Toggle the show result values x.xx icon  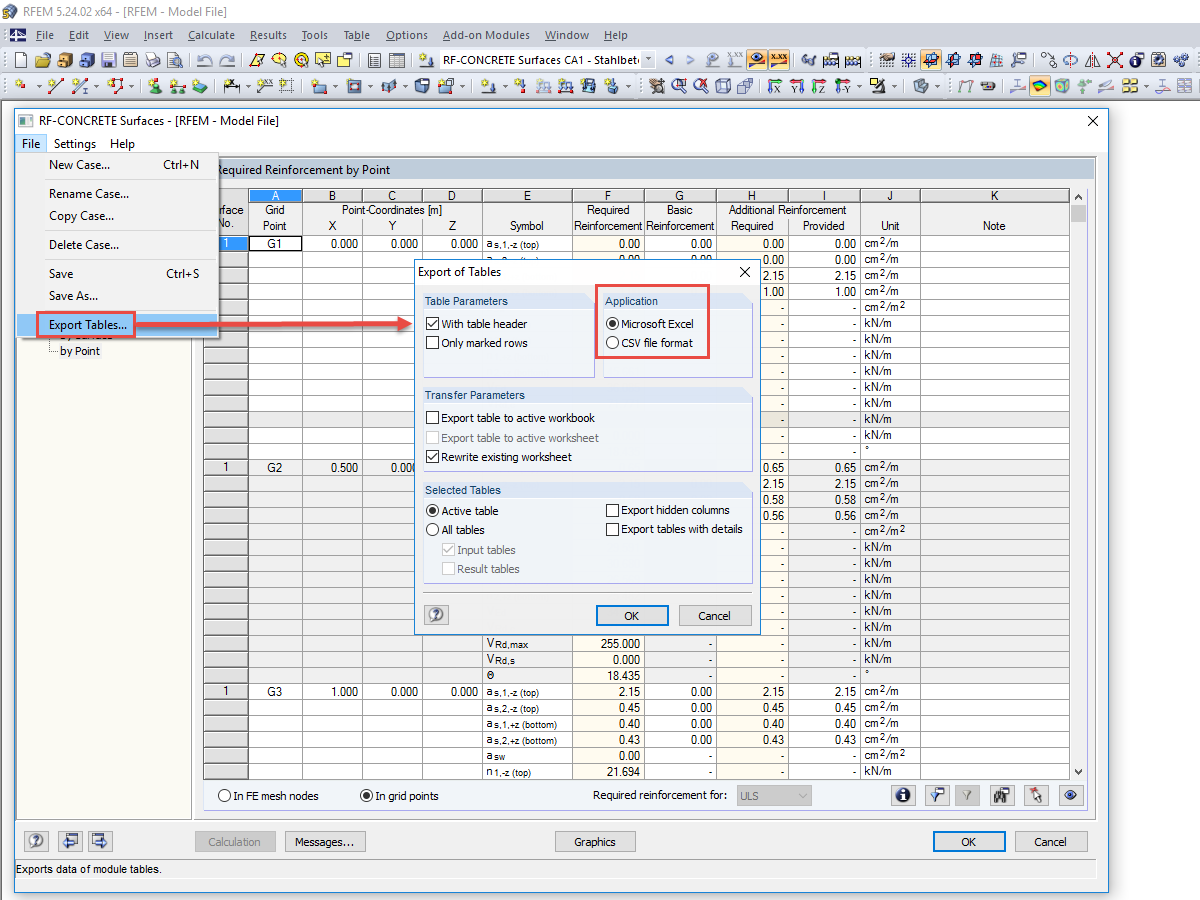[x=779, y=60]
